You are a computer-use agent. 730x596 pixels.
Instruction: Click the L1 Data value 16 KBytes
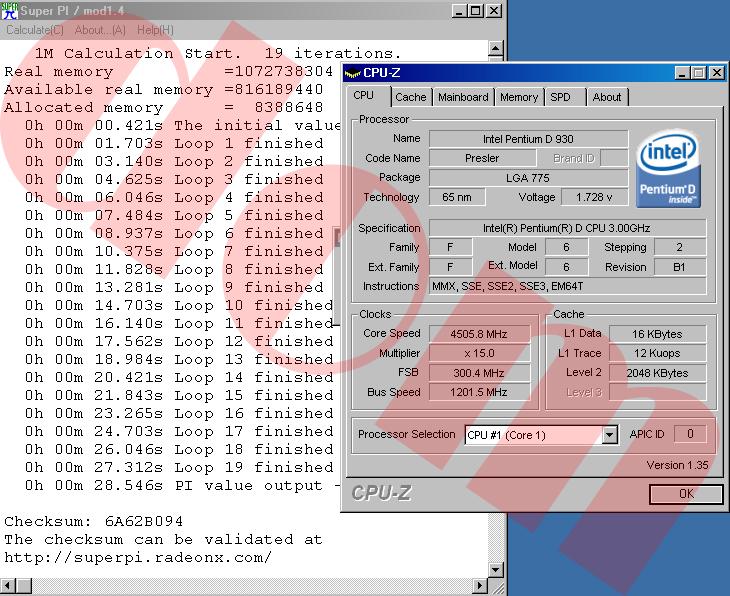pos(657,334)
